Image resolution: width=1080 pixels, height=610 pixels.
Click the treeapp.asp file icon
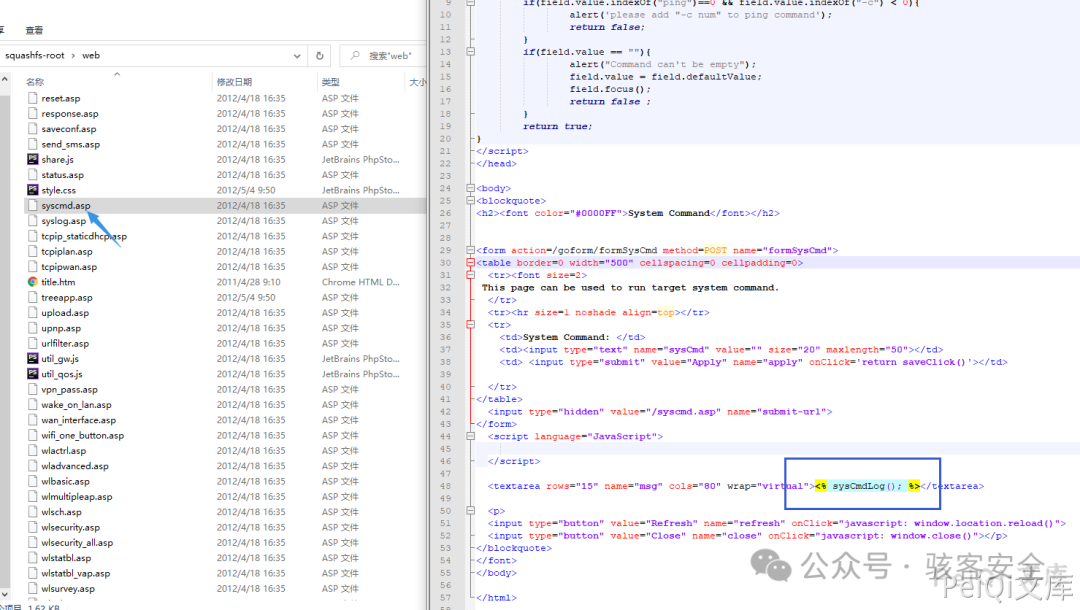pyautogui.click(x=32, y=297)
